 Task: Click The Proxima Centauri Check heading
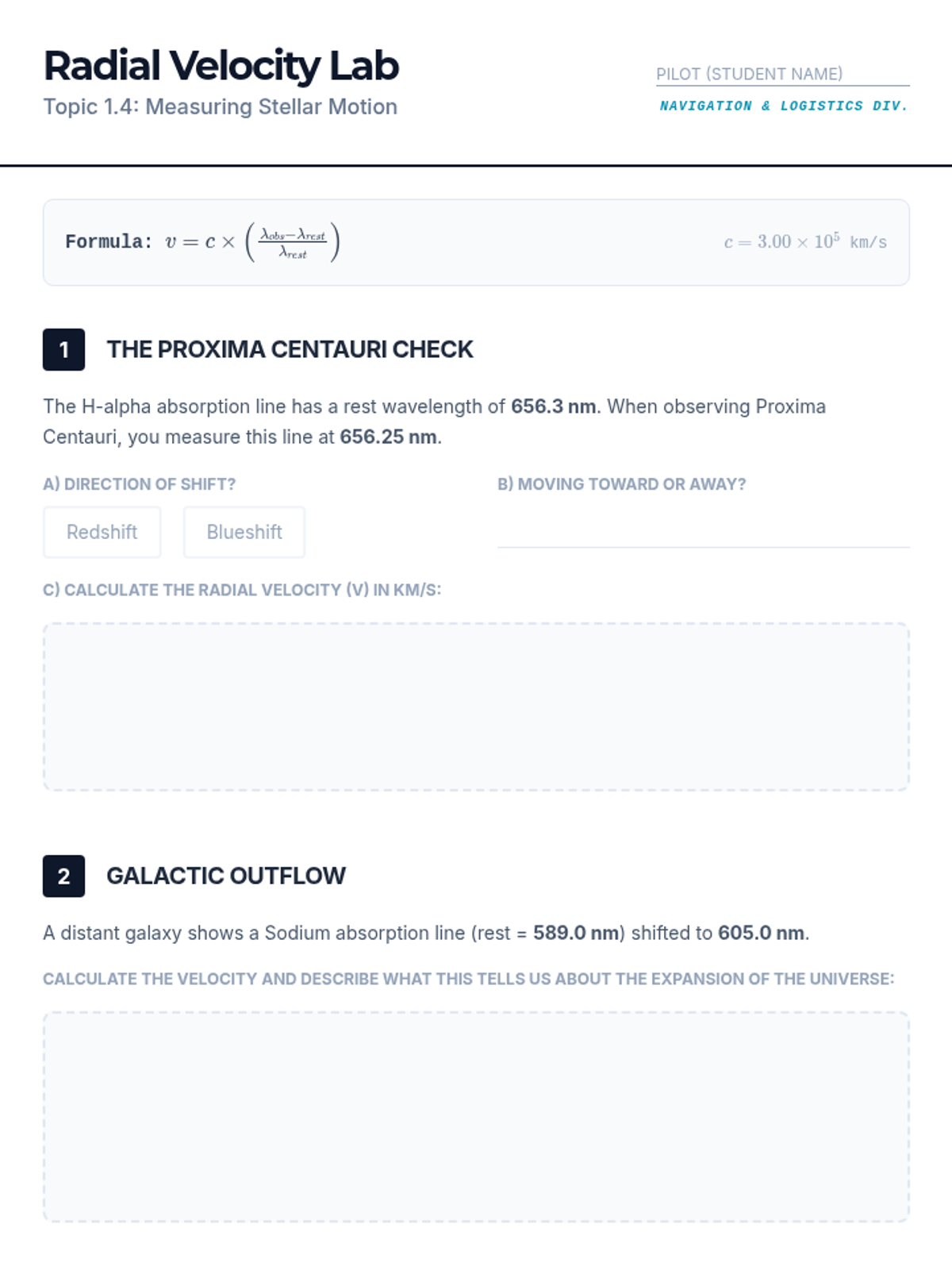point(290,349)
